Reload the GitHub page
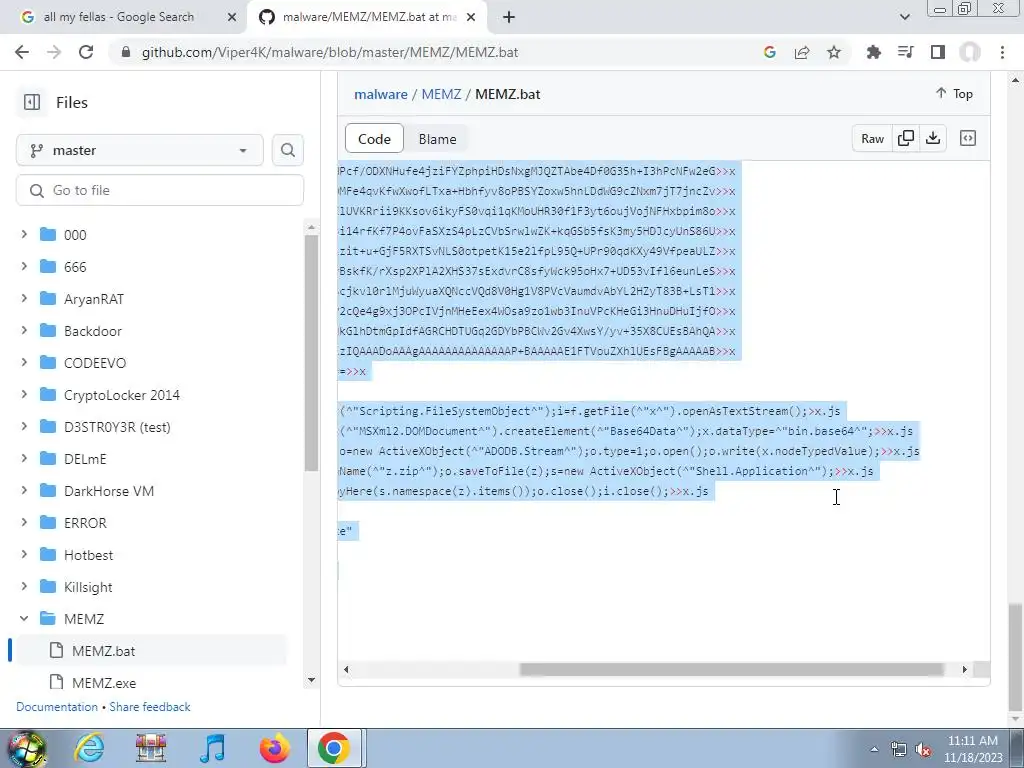 [x=86, y=52]
